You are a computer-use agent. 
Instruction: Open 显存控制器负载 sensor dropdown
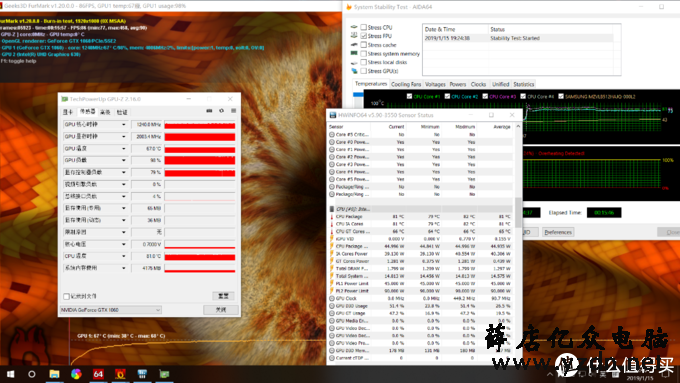[124, 173]
